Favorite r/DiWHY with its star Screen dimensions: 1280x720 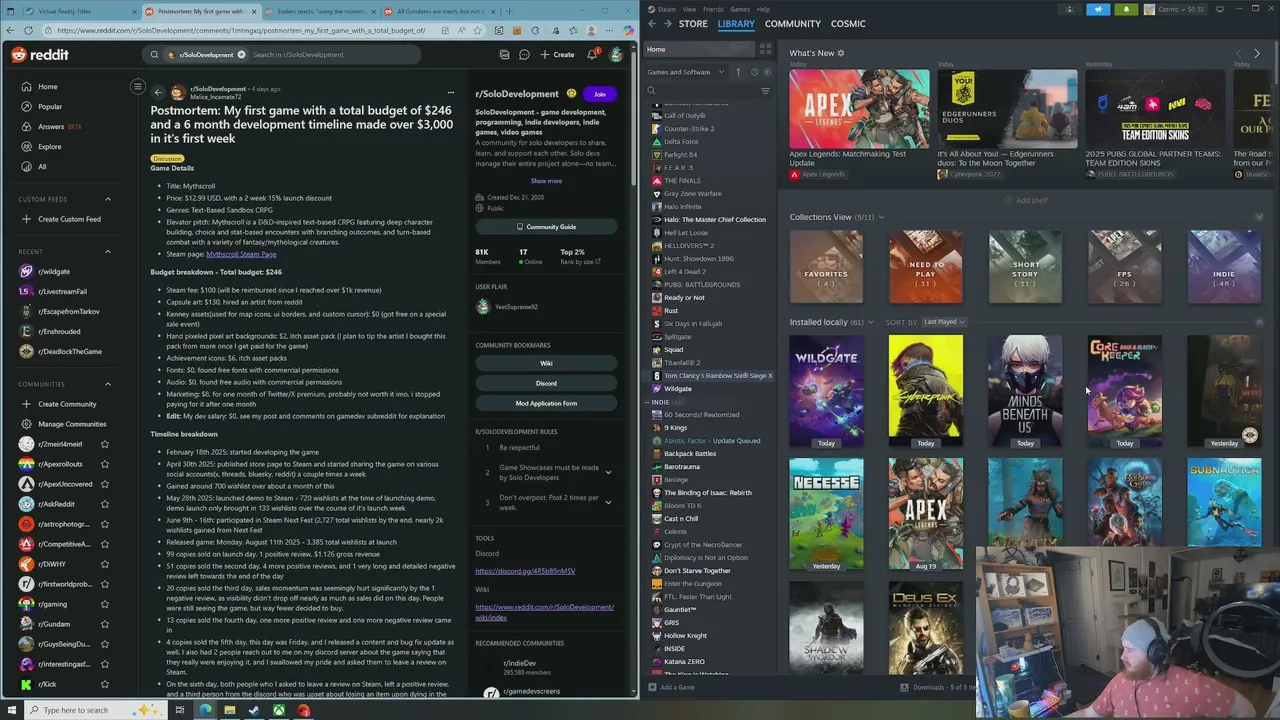104,564
